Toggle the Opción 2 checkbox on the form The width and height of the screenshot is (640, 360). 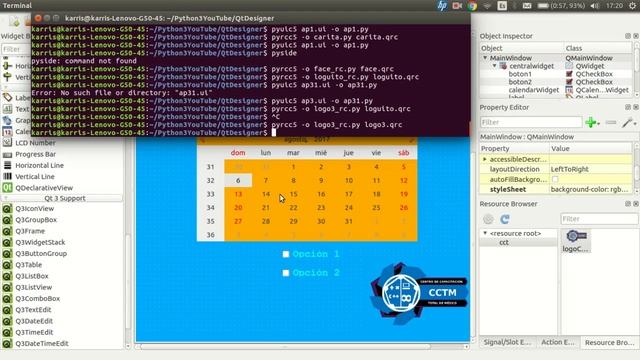(286, 273)
